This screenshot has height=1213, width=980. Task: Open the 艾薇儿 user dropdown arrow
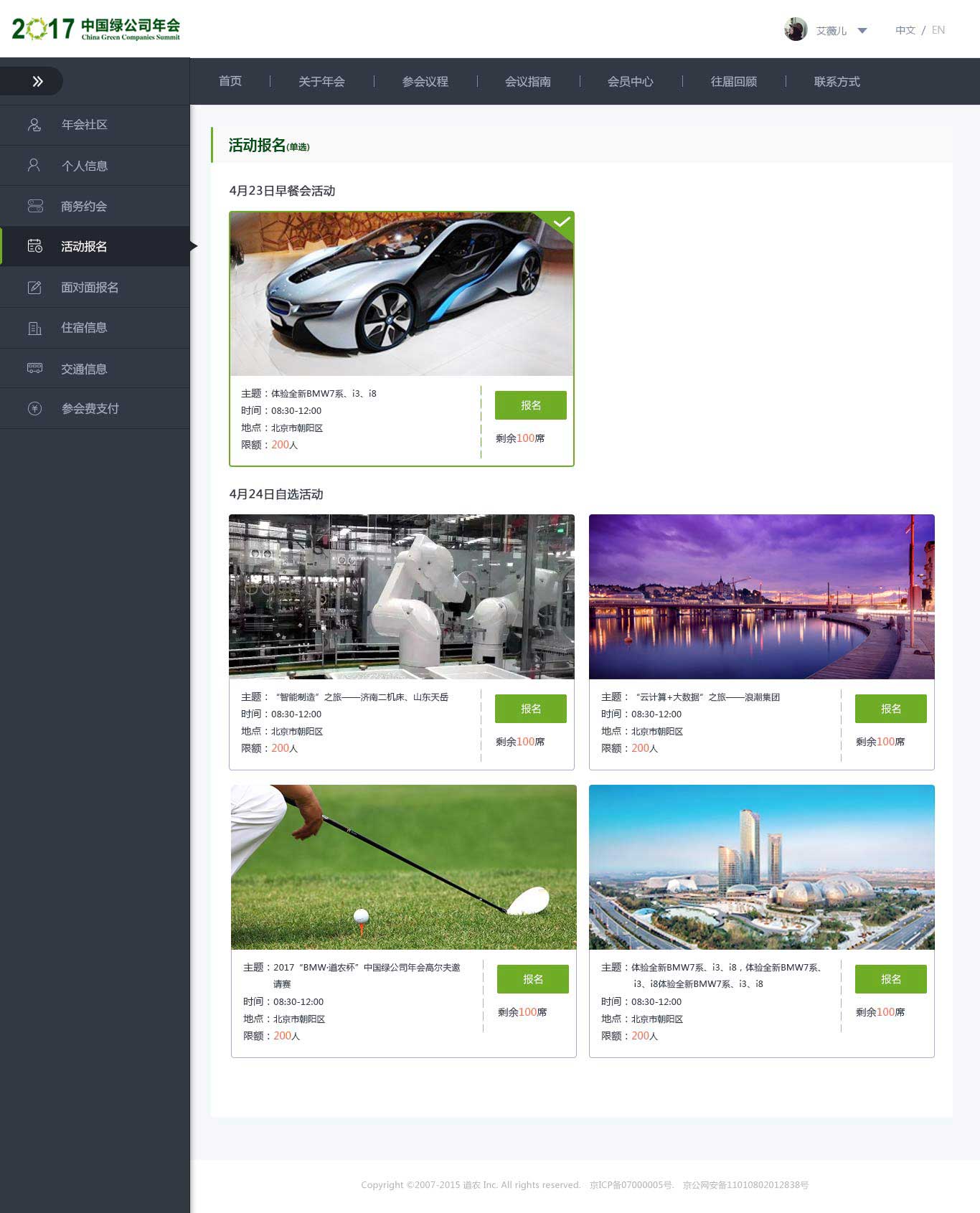tap(862, 31)
